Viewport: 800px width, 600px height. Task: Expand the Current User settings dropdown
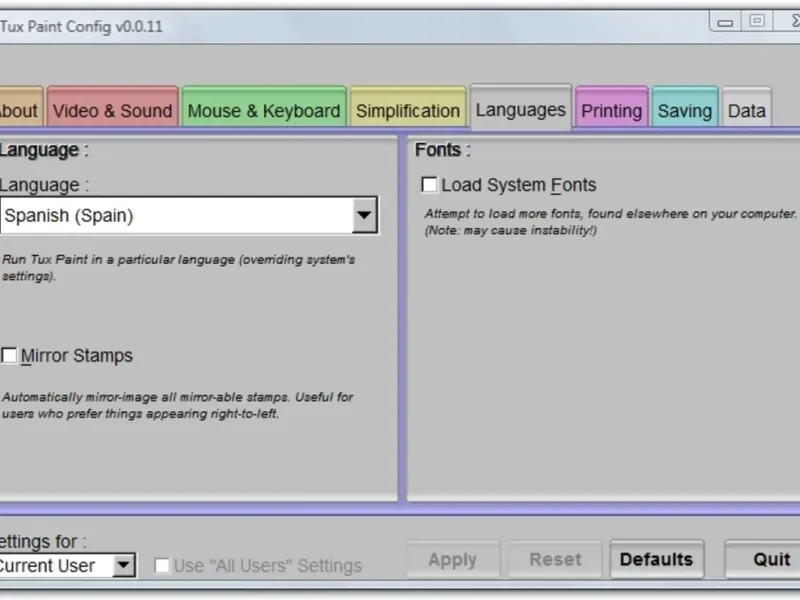tap(123, 565)
